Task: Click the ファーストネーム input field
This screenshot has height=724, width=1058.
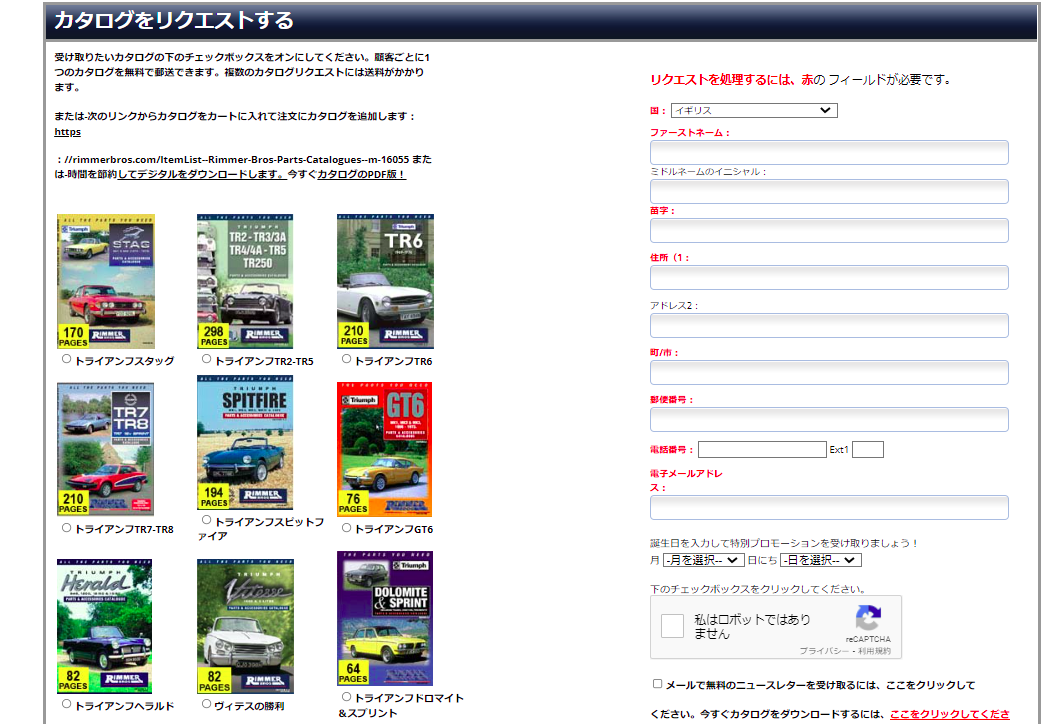Action: (x=828, y=152)
